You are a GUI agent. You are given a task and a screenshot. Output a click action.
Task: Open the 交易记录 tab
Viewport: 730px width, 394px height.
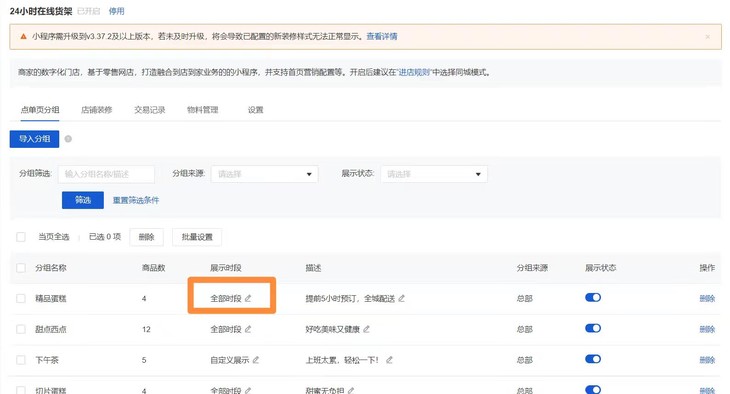(149, 110)
